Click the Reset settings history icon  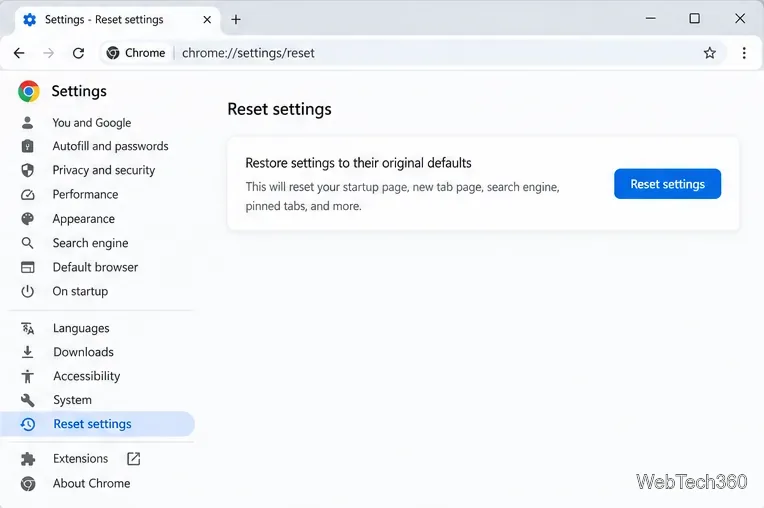[27, 424]
